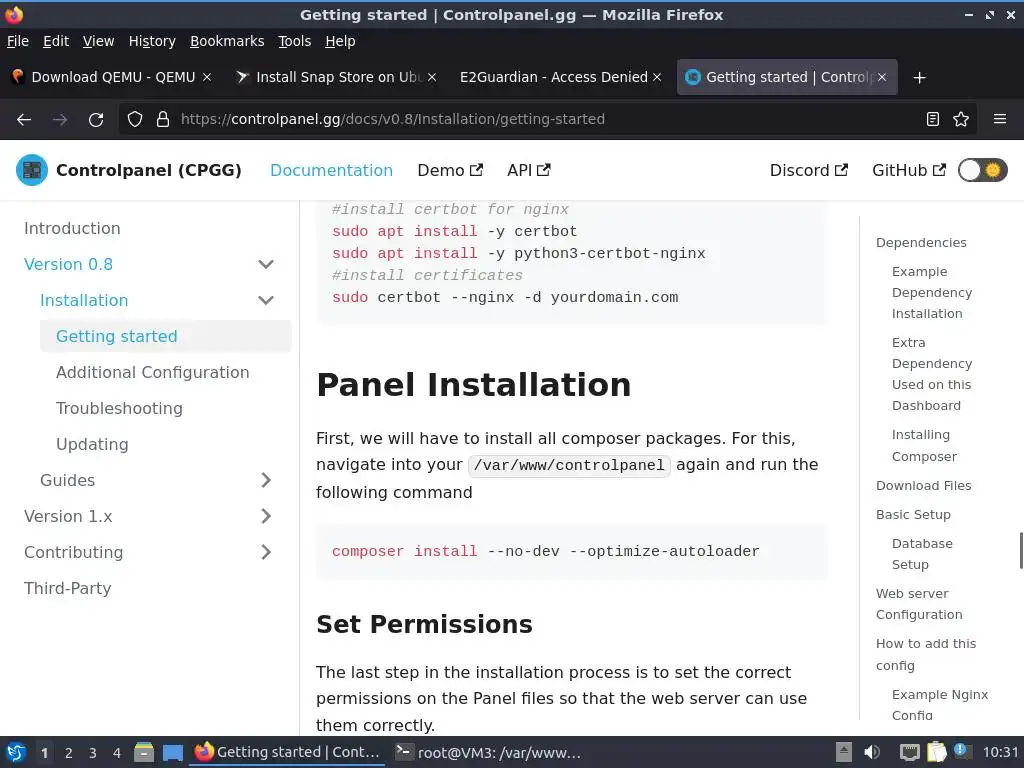
Task: Expand the Contributing sidebar chevron
Action: coord(266,552)
